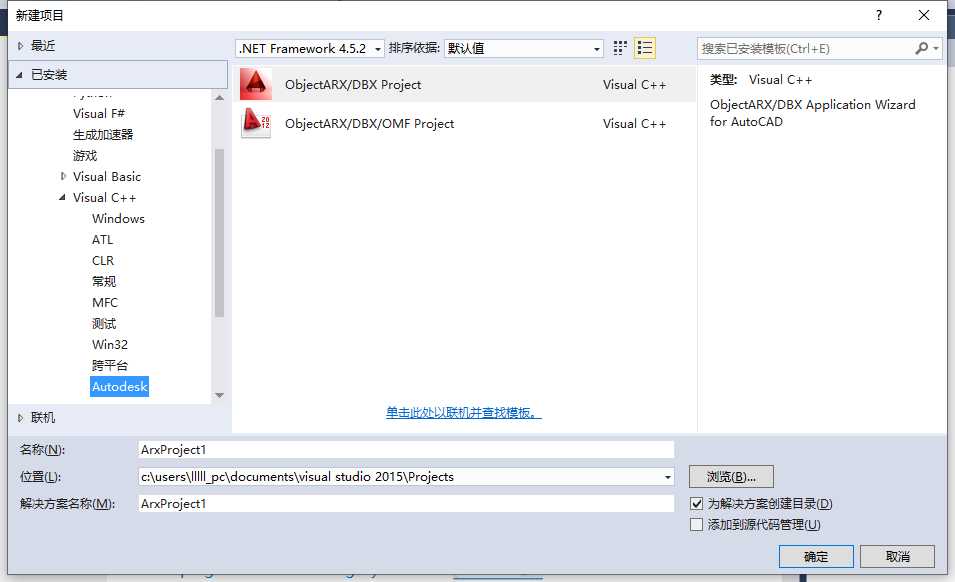The image size is (955, 582).
Task: Switch to small icons grid view
Action: click(x=620, y=48)
